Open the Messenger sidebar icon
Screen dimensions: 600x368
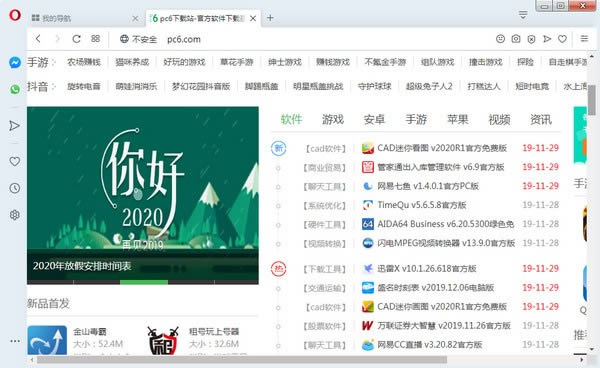pos(15,62)
